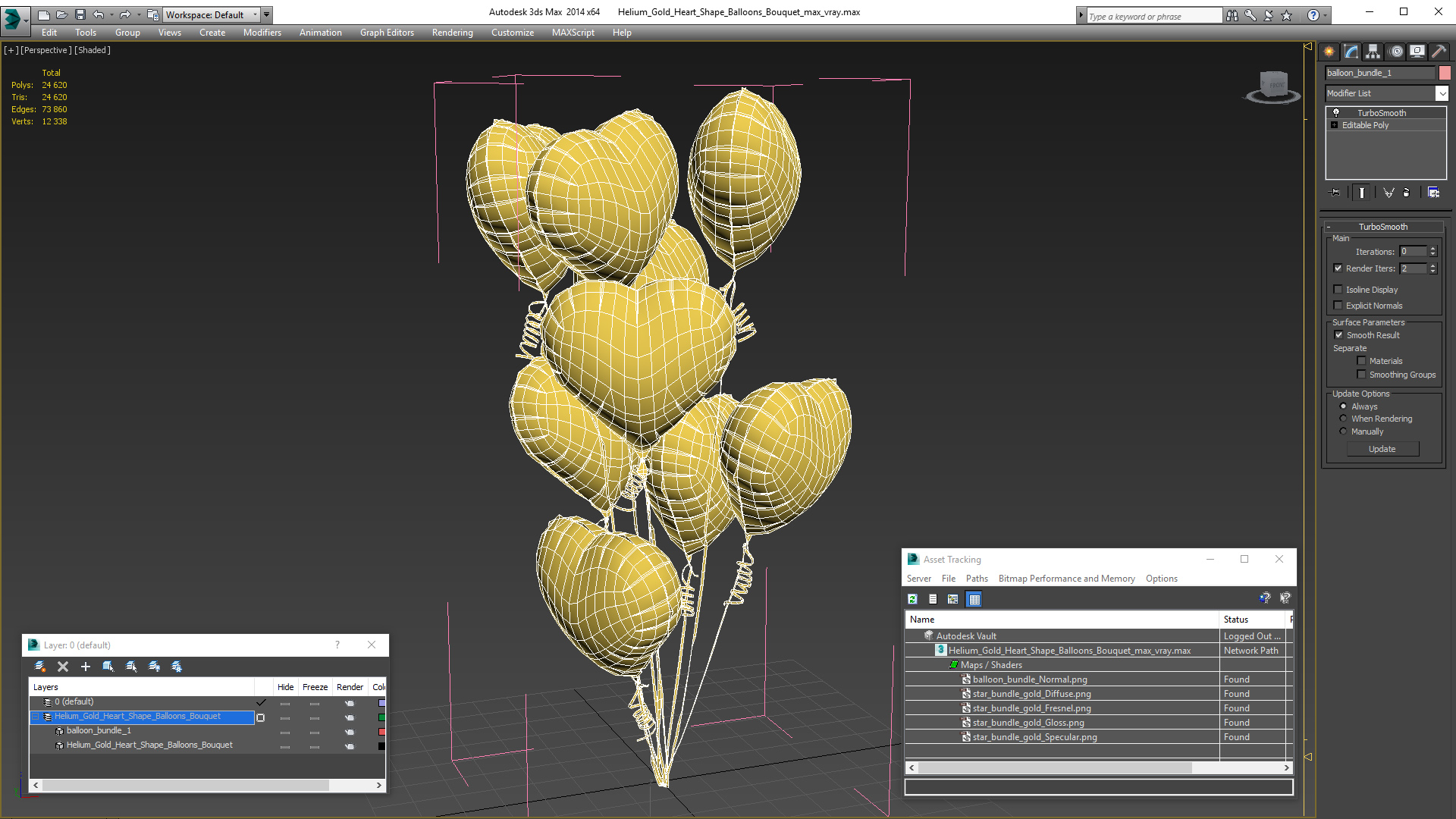Click the 0 (default) layer color swatch
The width and height of the screenshot is (1456, 819).
tap(381, 703)
